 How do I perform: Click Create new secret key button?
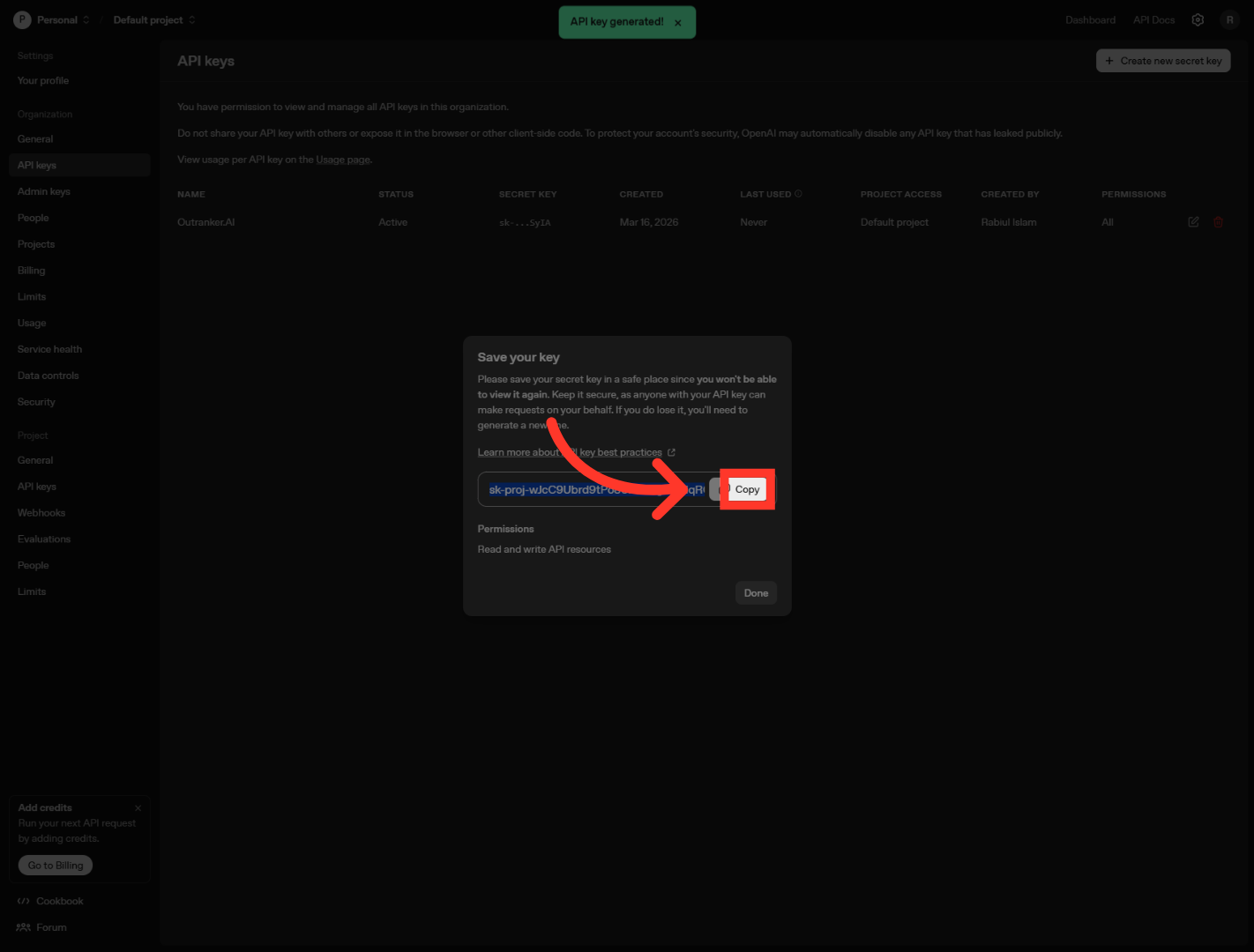[1162, 61]
